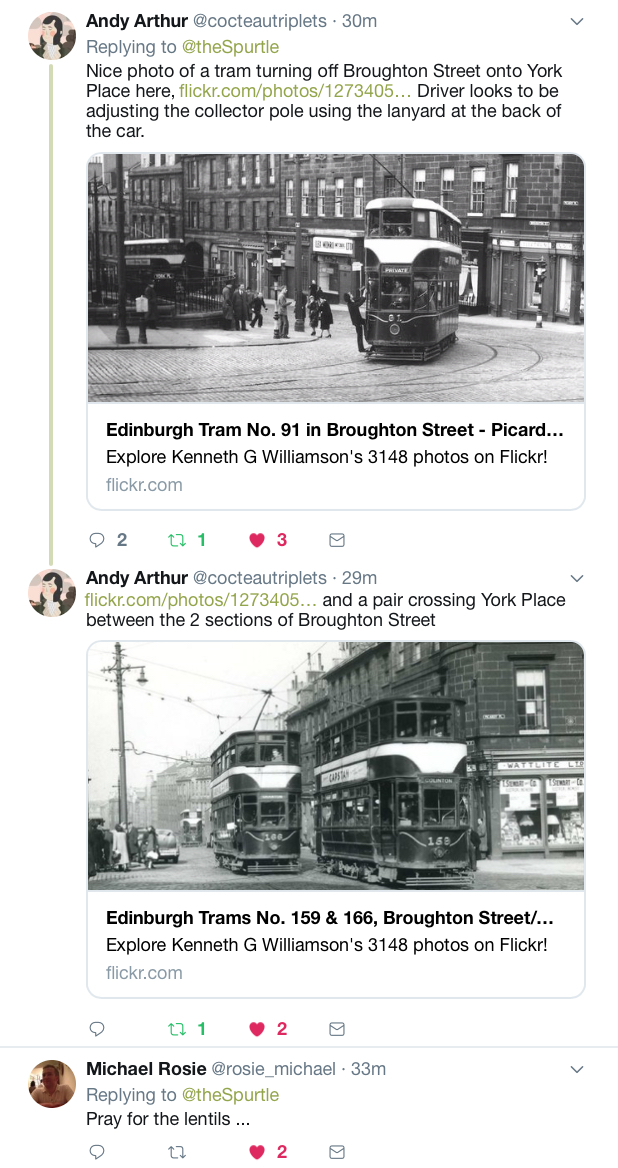Open the options chevron on first Andy Arthur tweet
This screenshot has height=1168, width=618.
[x=576, y=22]
